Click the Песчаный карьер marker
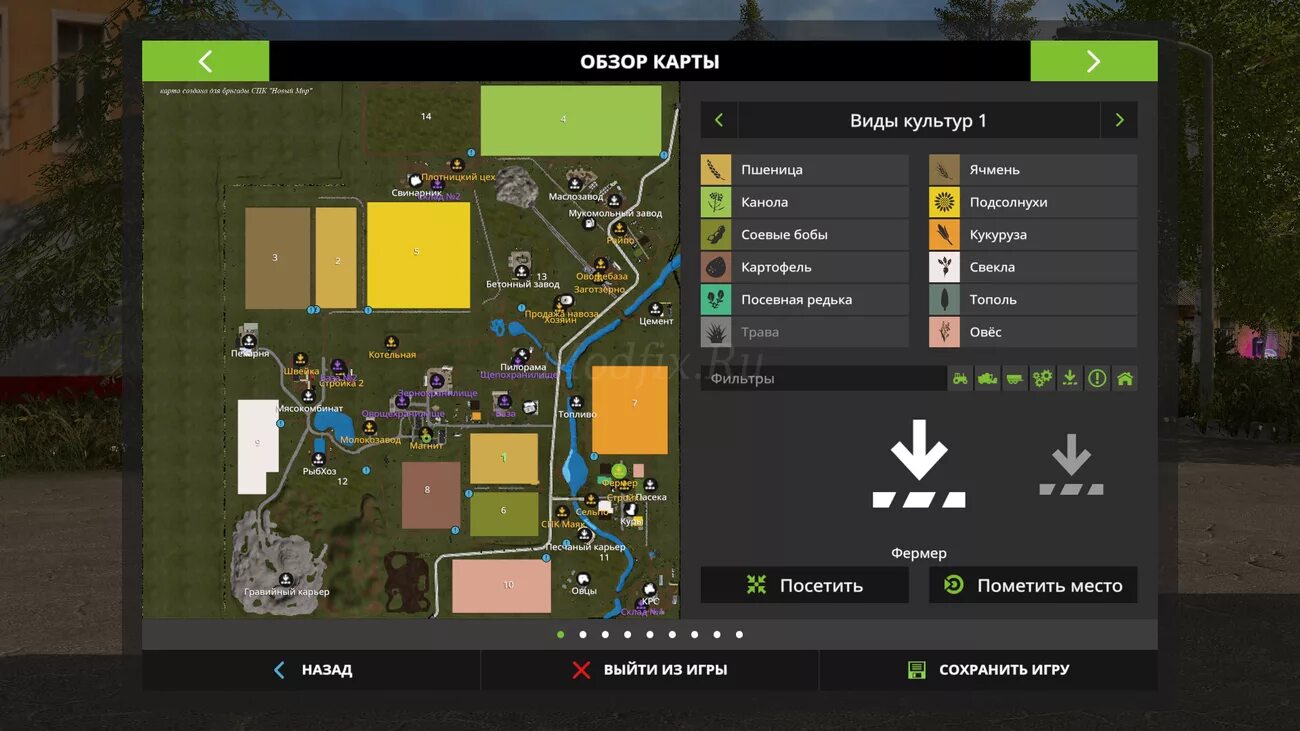The width and height of the screenshot is (1300, 731). pos(584,536)
